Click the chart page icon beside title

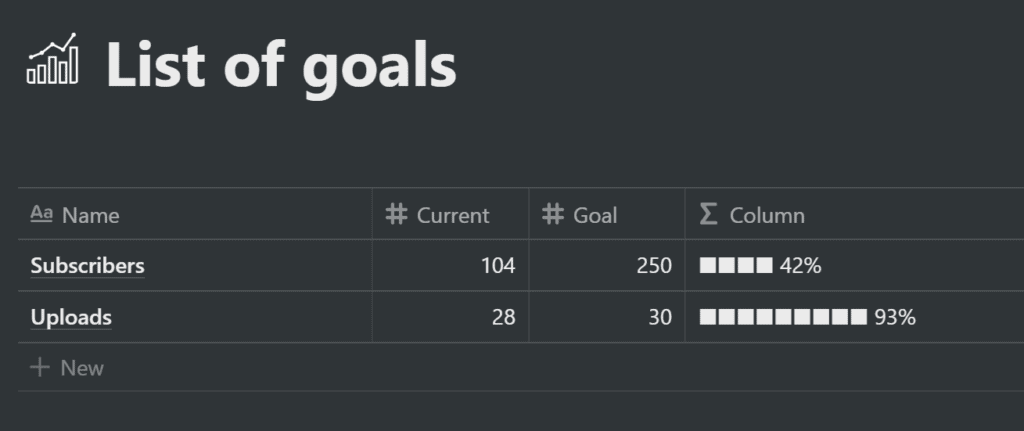53,59
